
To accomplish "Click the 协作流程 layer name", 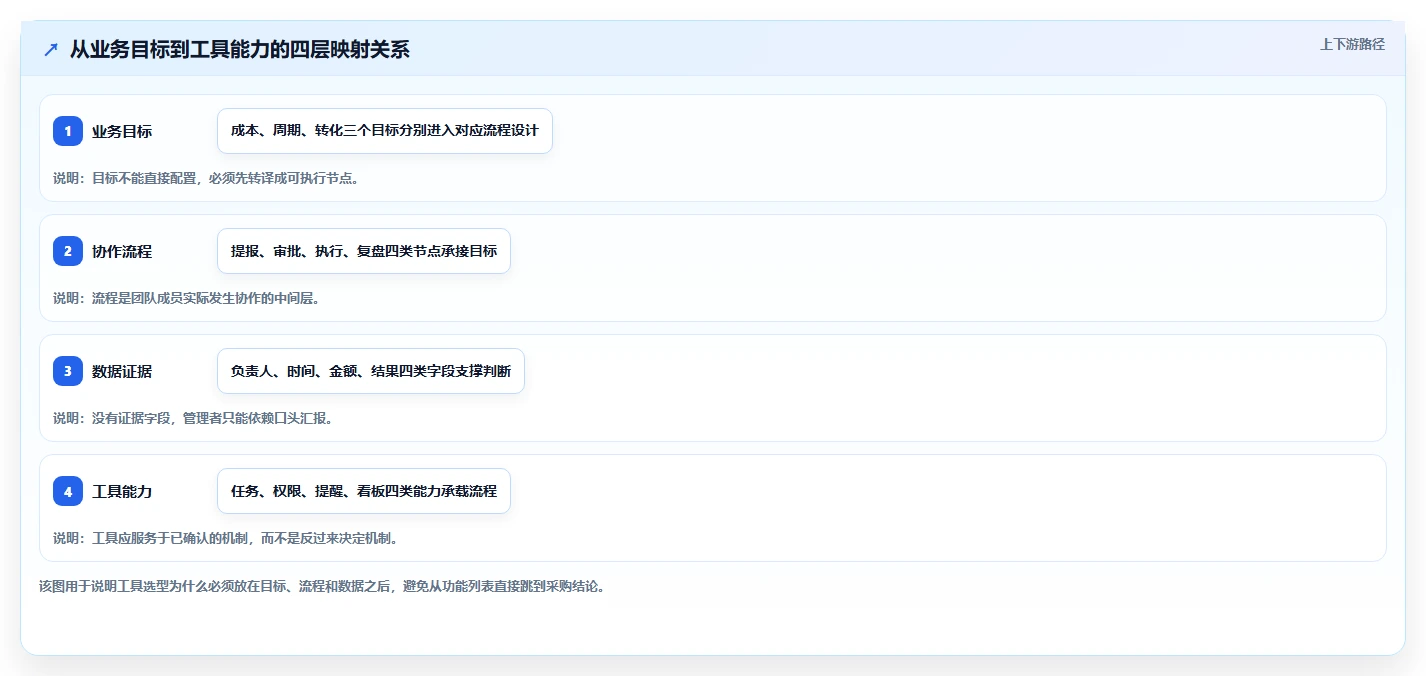I will tap(122, 251).
